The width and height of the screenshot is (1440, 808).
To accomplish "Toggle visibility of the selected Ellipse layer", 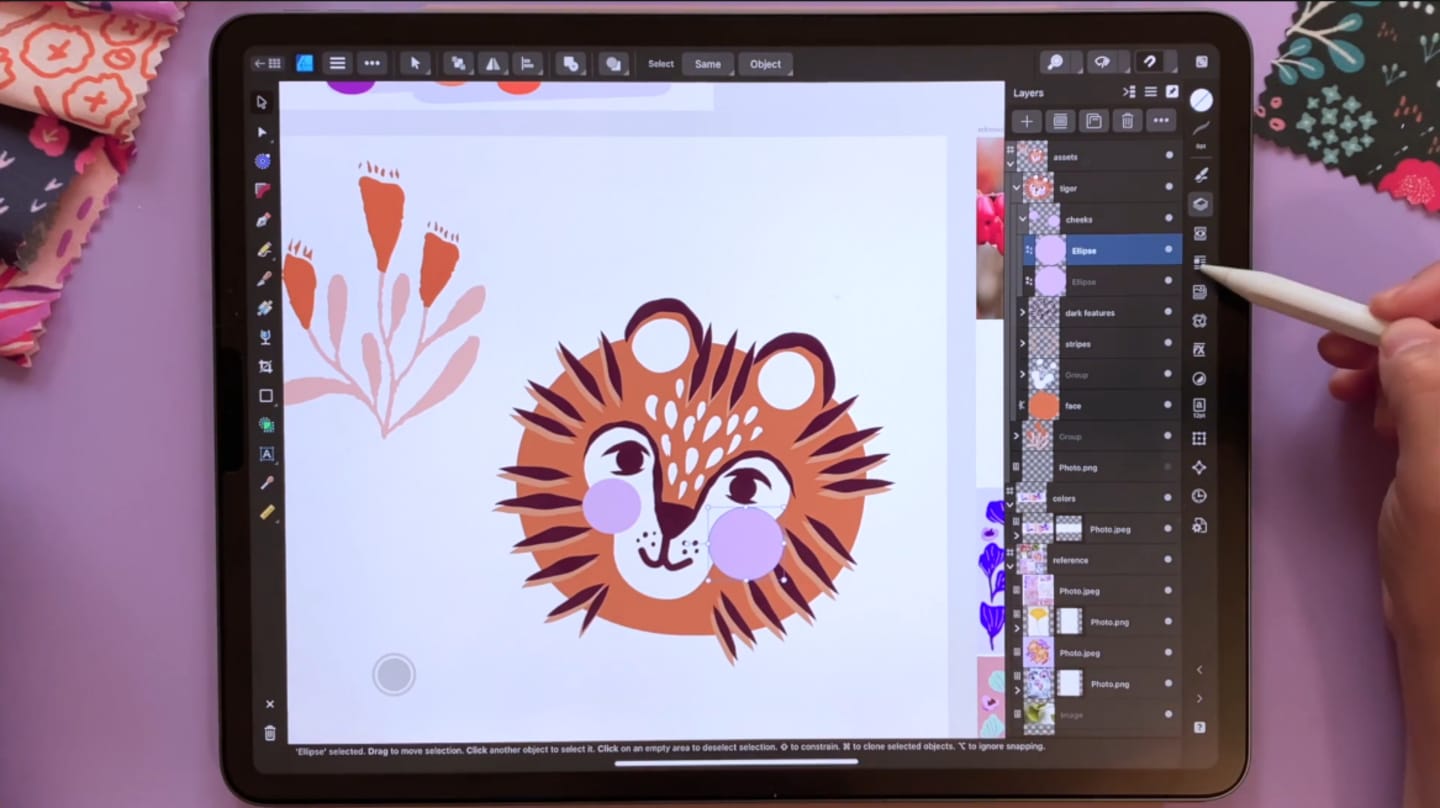I will pyautogui.click(x=1168, y=250).
